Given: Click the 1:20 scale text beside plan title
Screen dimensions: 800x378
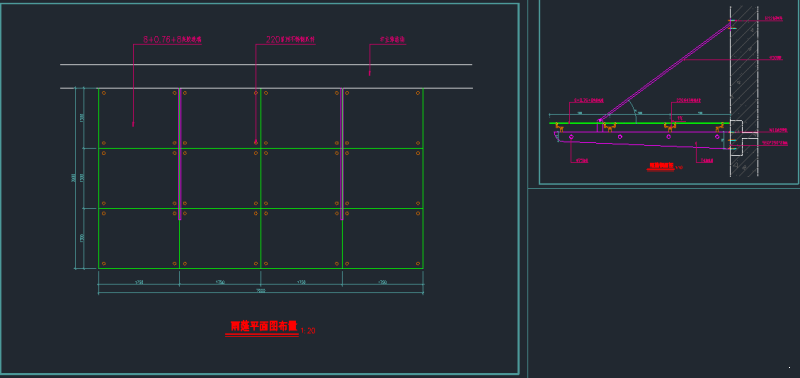Looking at the screenshot, I should pyautogui.click(x=308, y=331).
